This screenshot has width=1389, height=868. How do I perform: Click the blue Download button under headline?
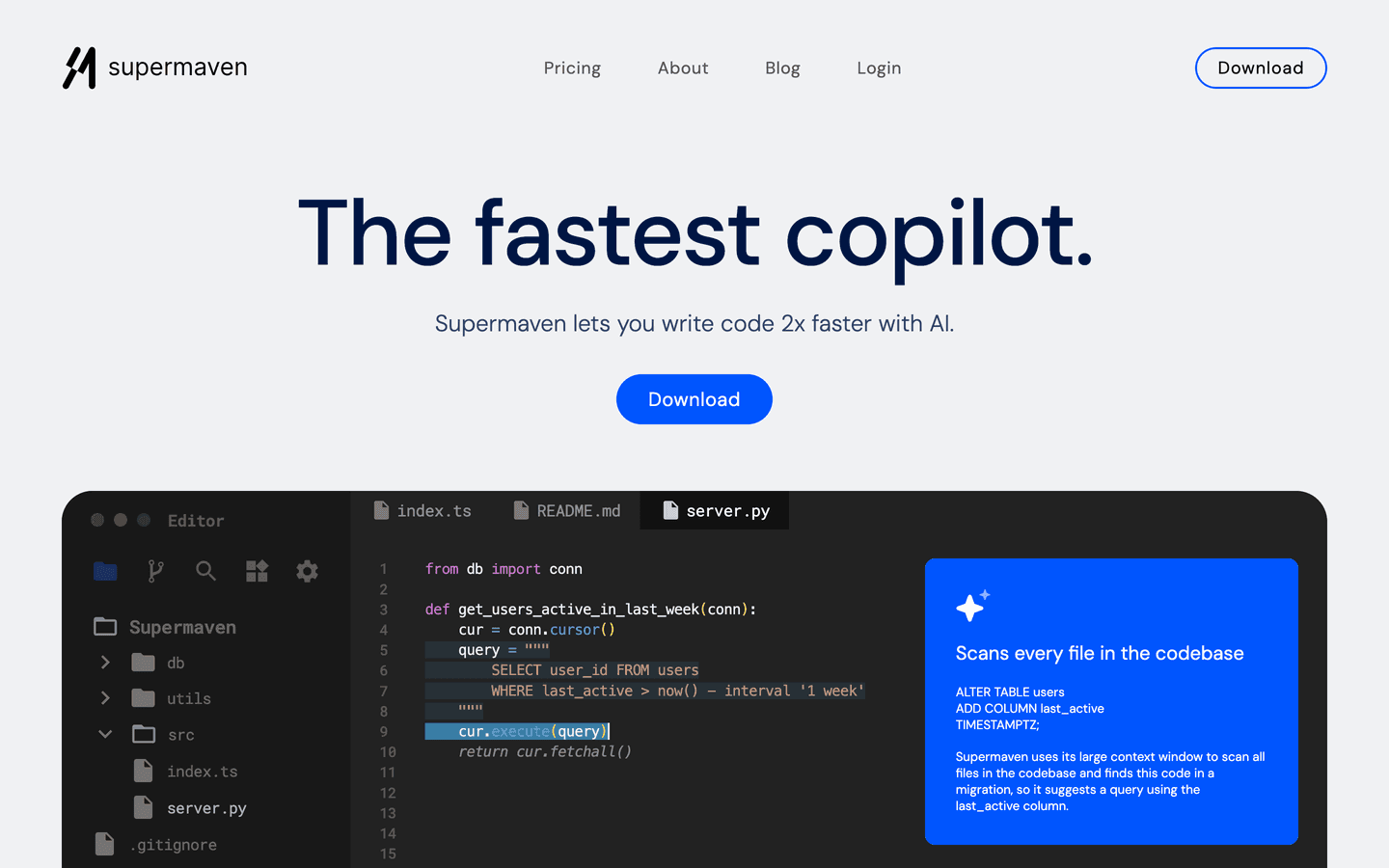click(x=694, y=399)
